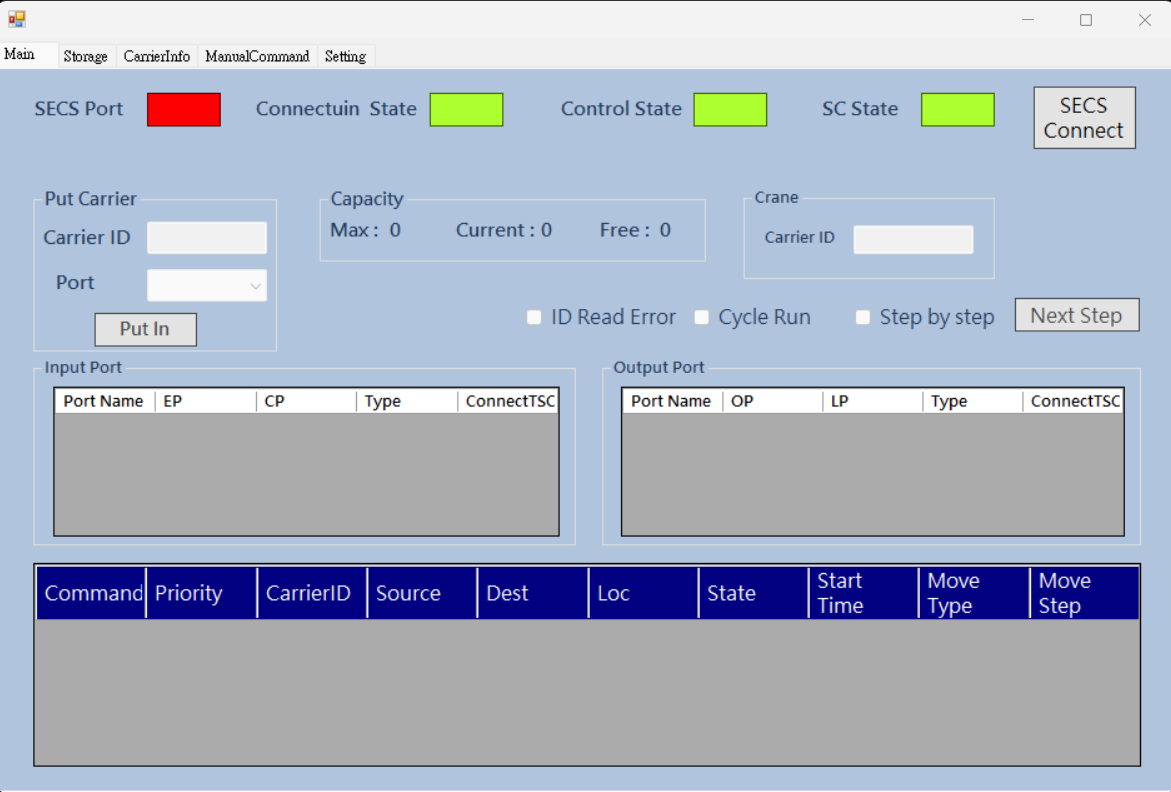Click the Dest column header
1171x792 pixels.
click(x=532, y=593)
